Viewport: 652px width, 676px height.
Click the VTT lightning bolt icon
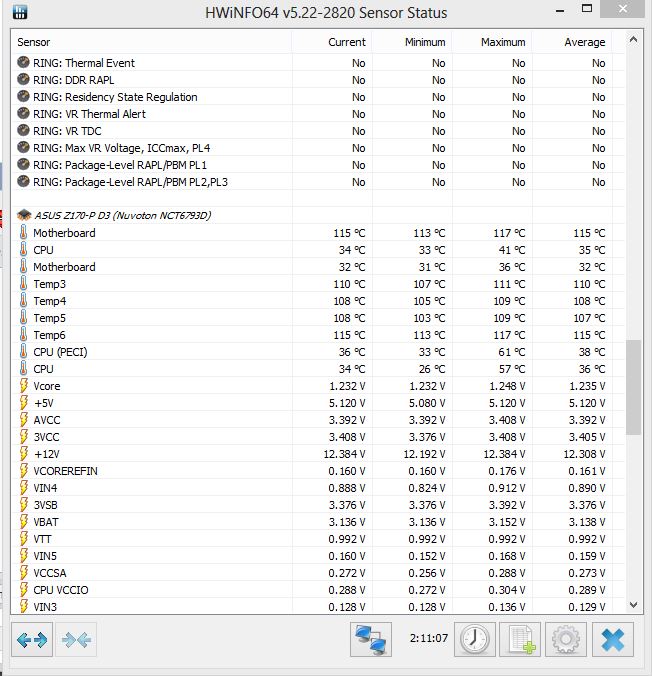[24, 538]
